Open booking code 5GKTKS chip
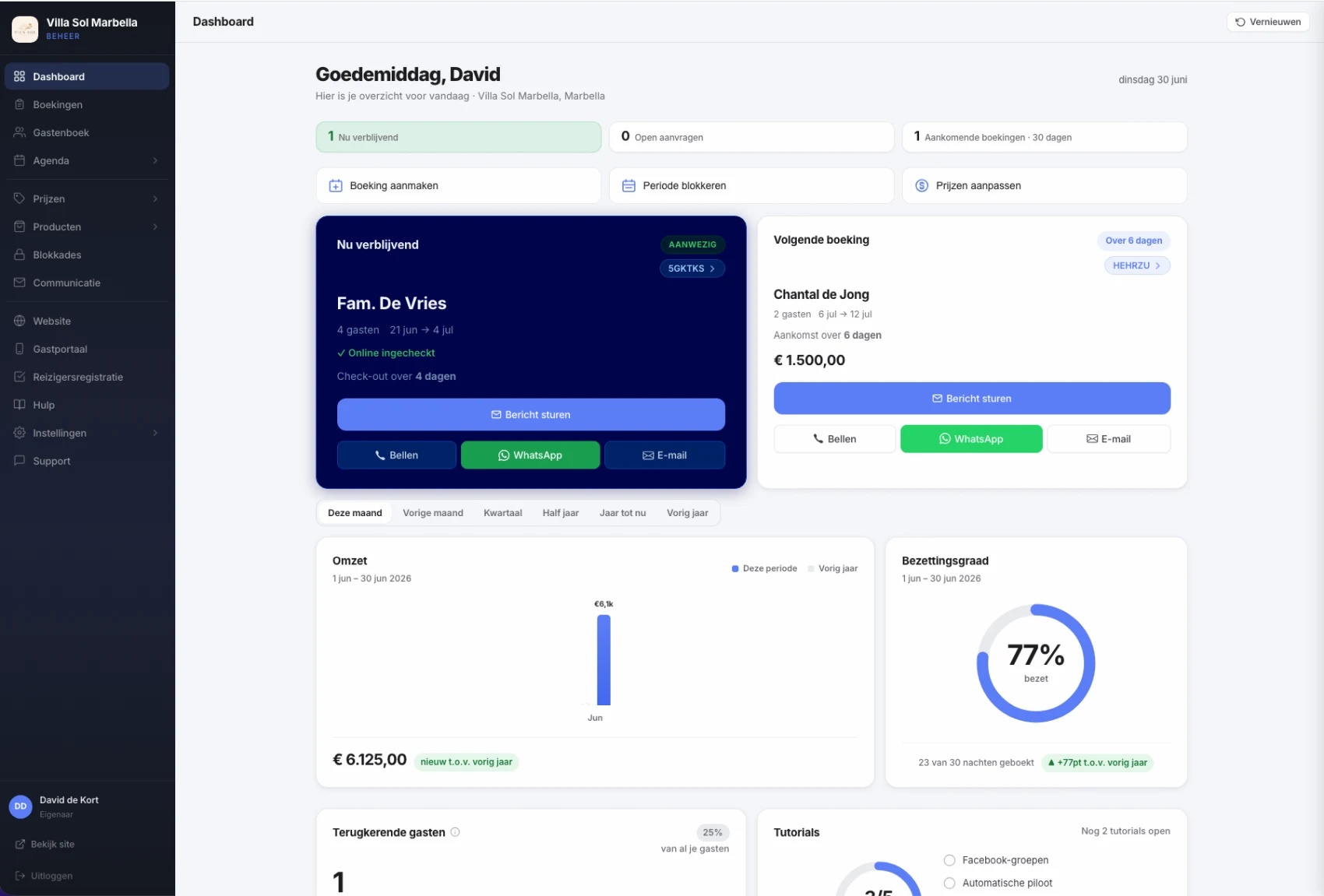The height and width of the screenshot is (896, 1324). click(692, 269)
